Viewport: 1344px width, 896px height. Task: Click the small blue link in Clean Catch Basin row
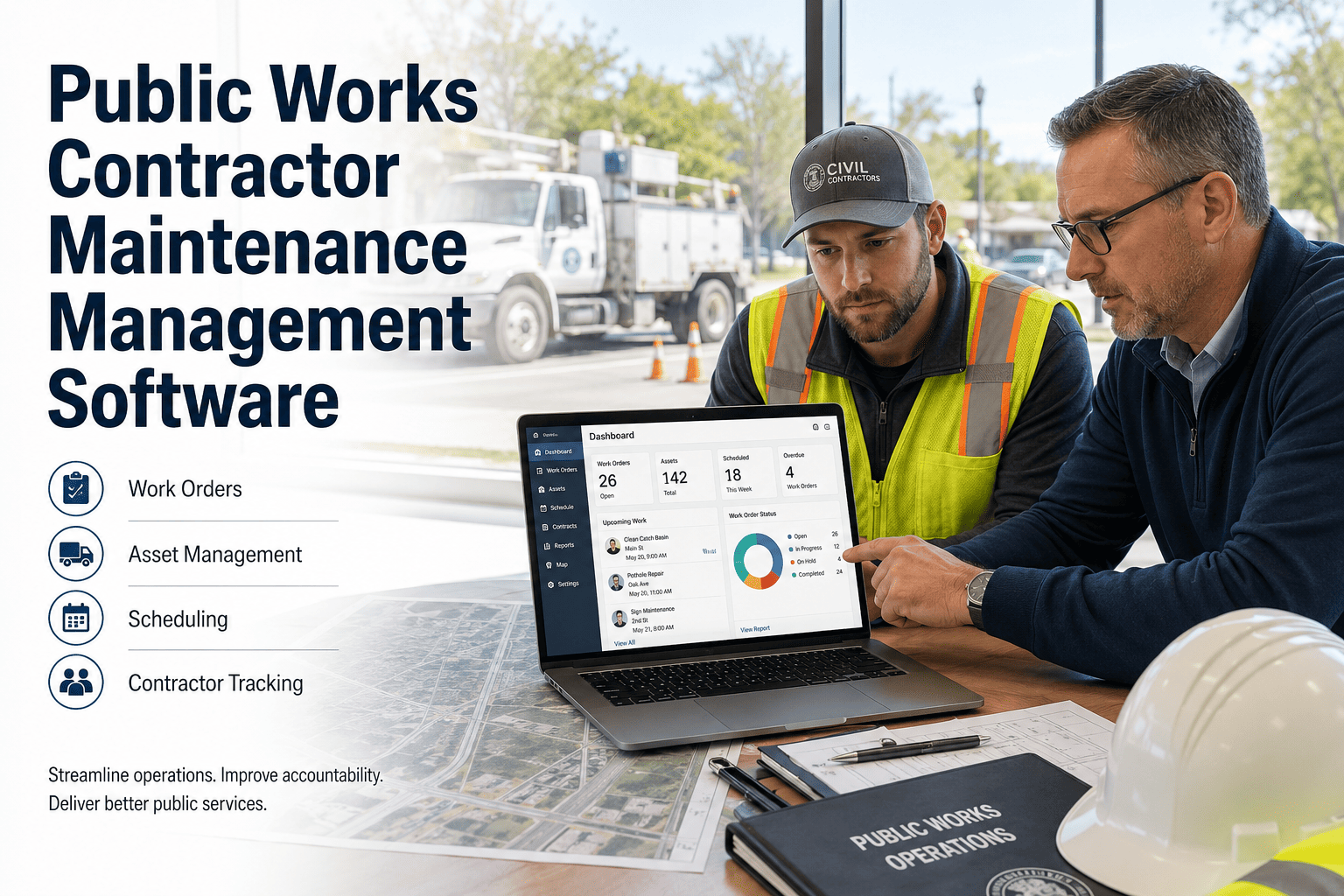(x=710, y=551)
